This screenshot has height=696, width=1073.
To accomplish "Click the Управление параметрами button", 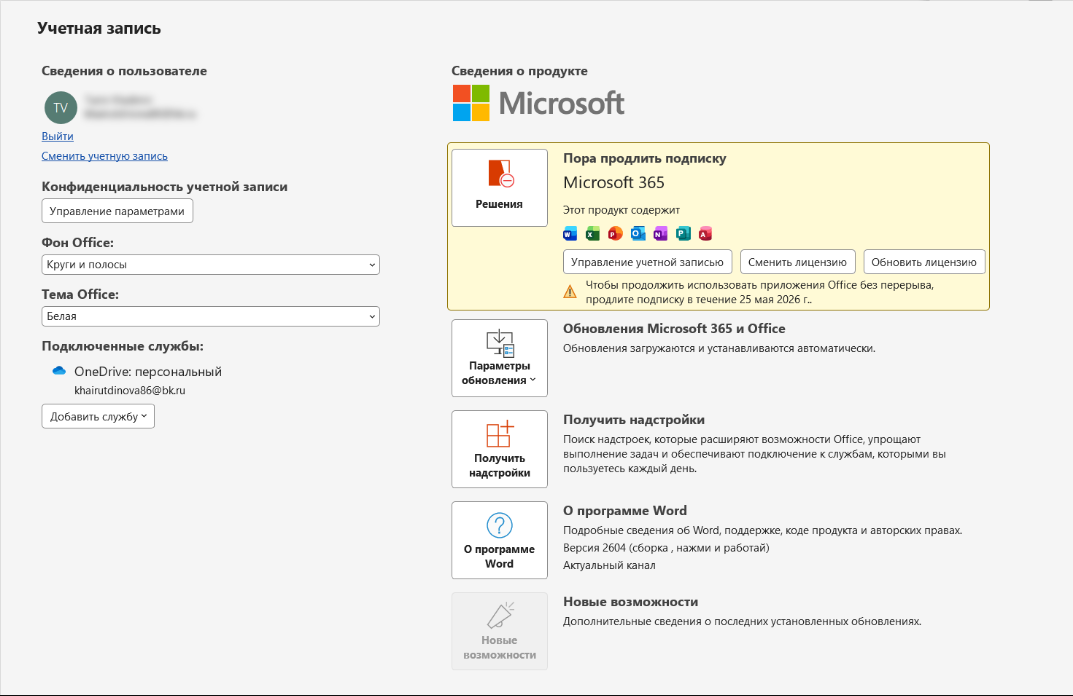I will 117,211.
